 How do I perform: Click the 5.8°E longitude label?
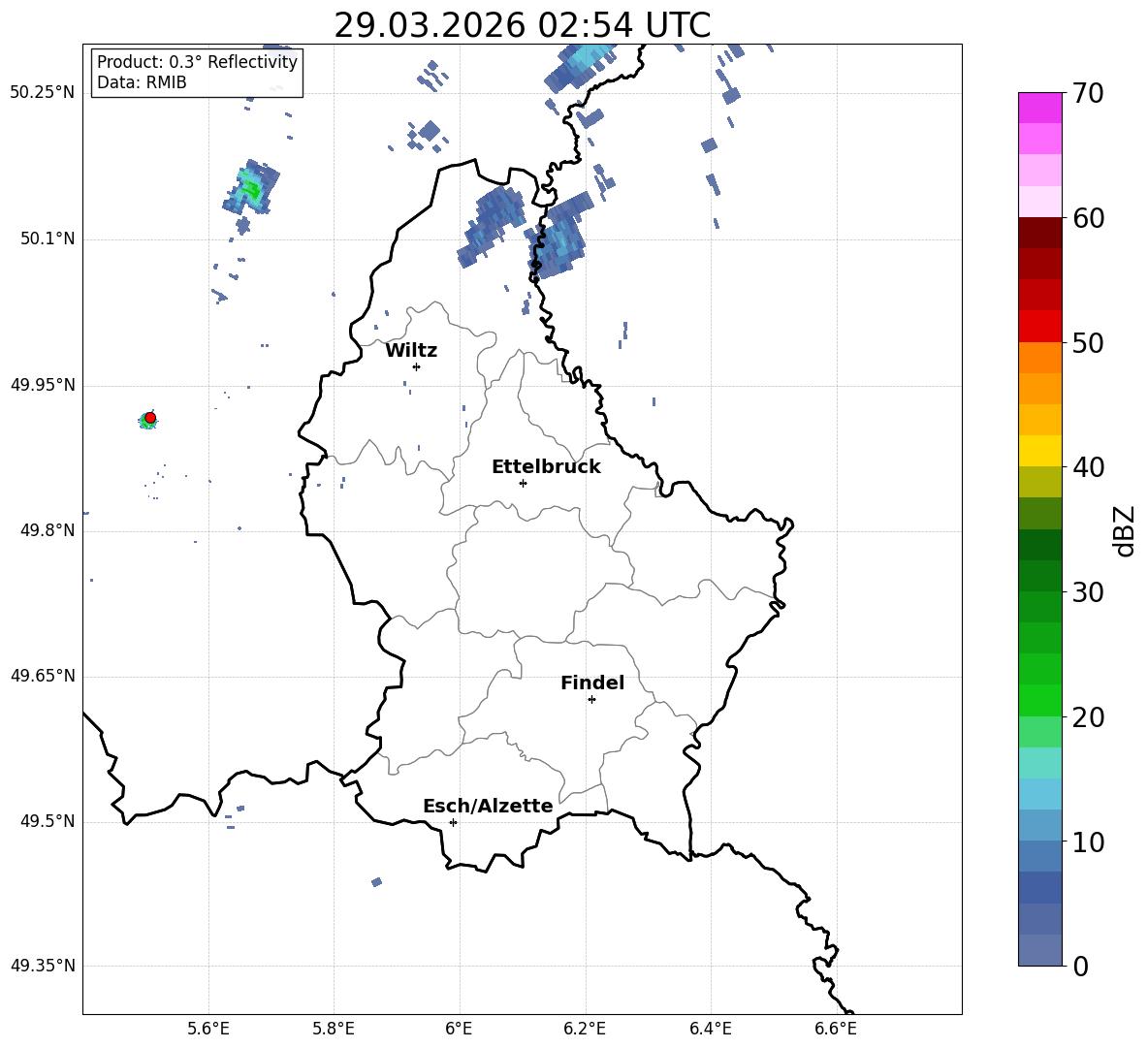click(x=334, y=1029)
